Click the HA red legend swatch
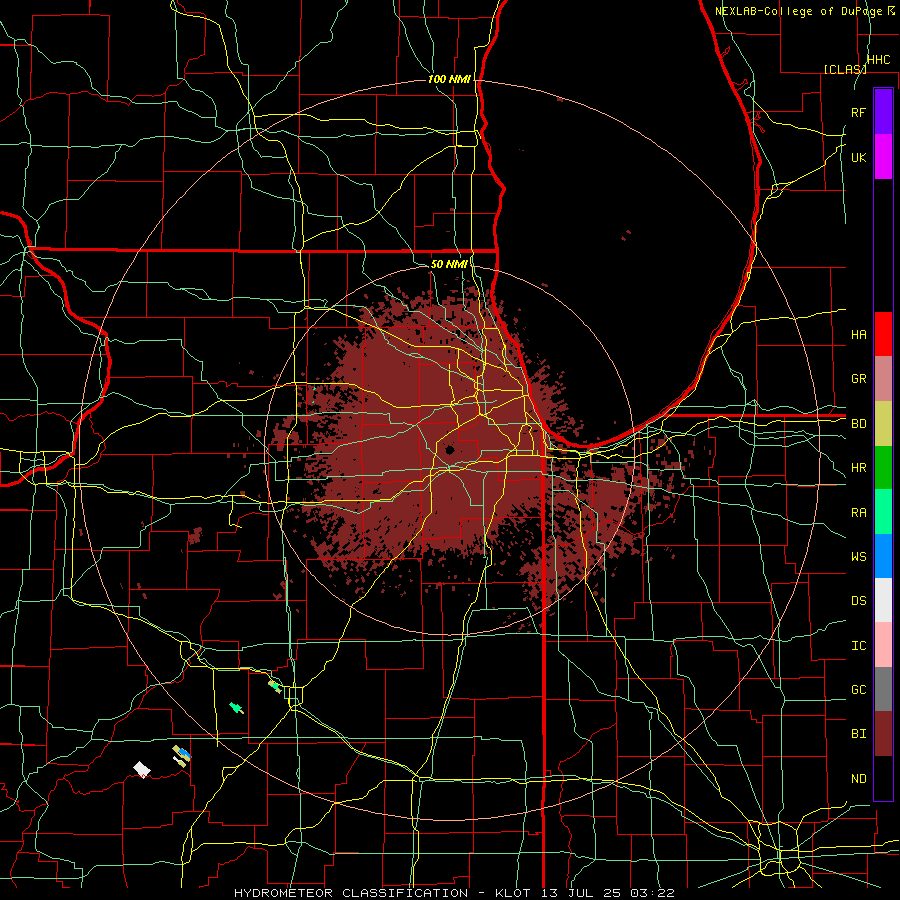900x900 pixels. (x=883, y=334)
